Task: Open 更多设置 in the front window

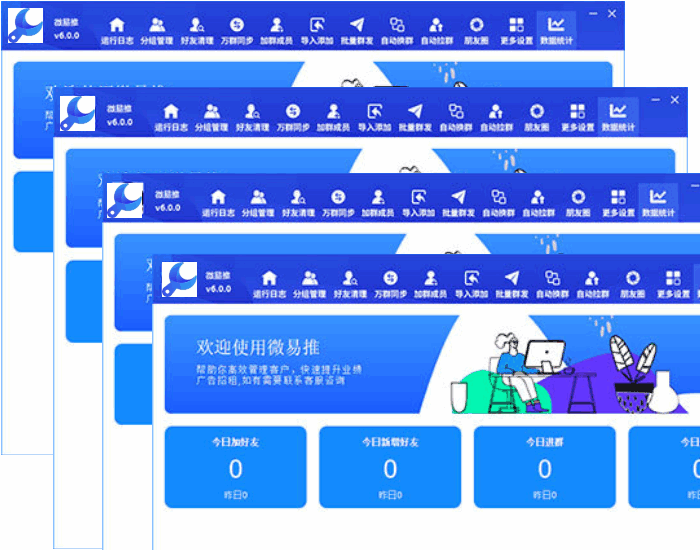Action: [673, 284]
